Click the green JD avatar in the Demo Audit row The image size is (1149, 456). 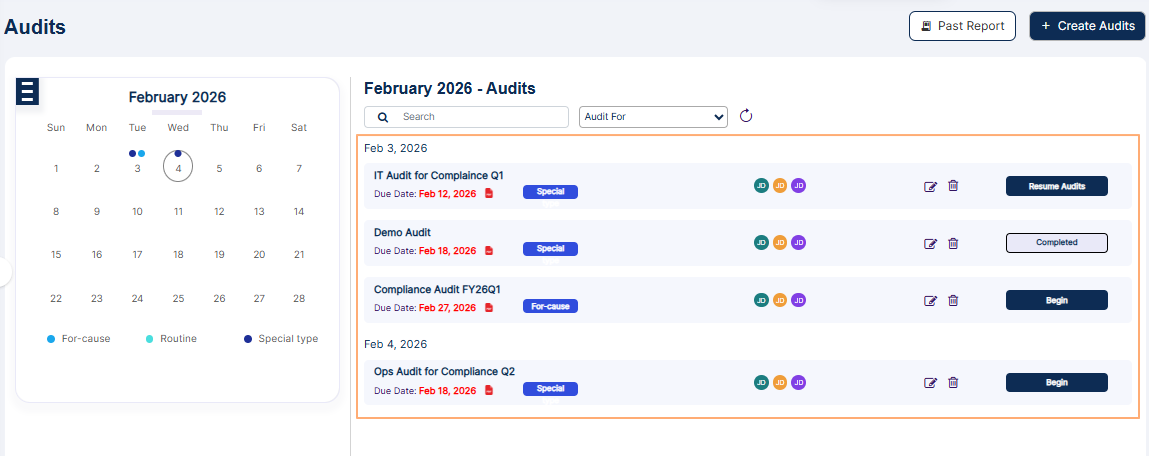pyautogui.click(x=761, y=243)
